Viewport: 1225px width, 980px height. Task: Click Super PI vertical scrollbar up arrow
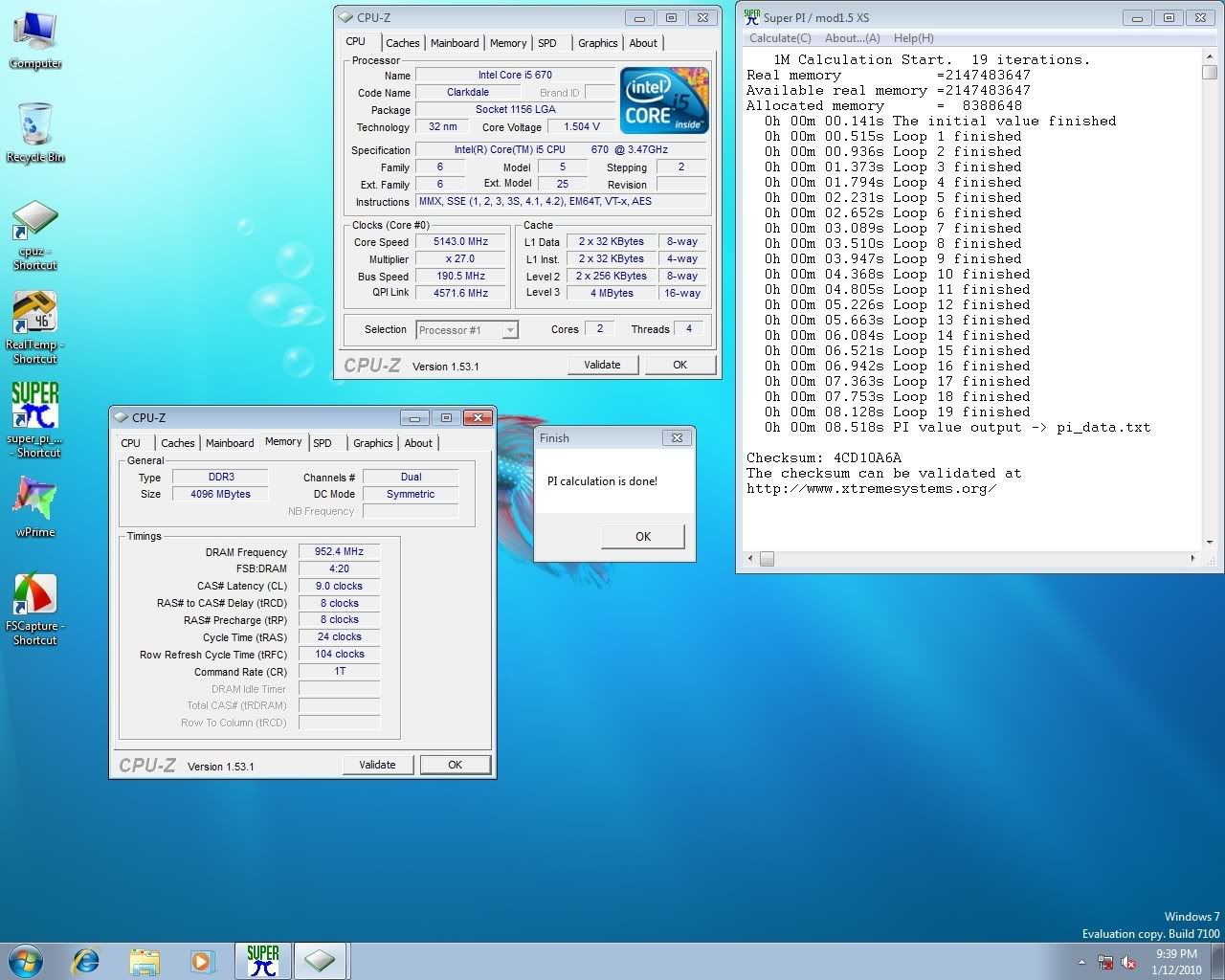(x=1210, y=57)
